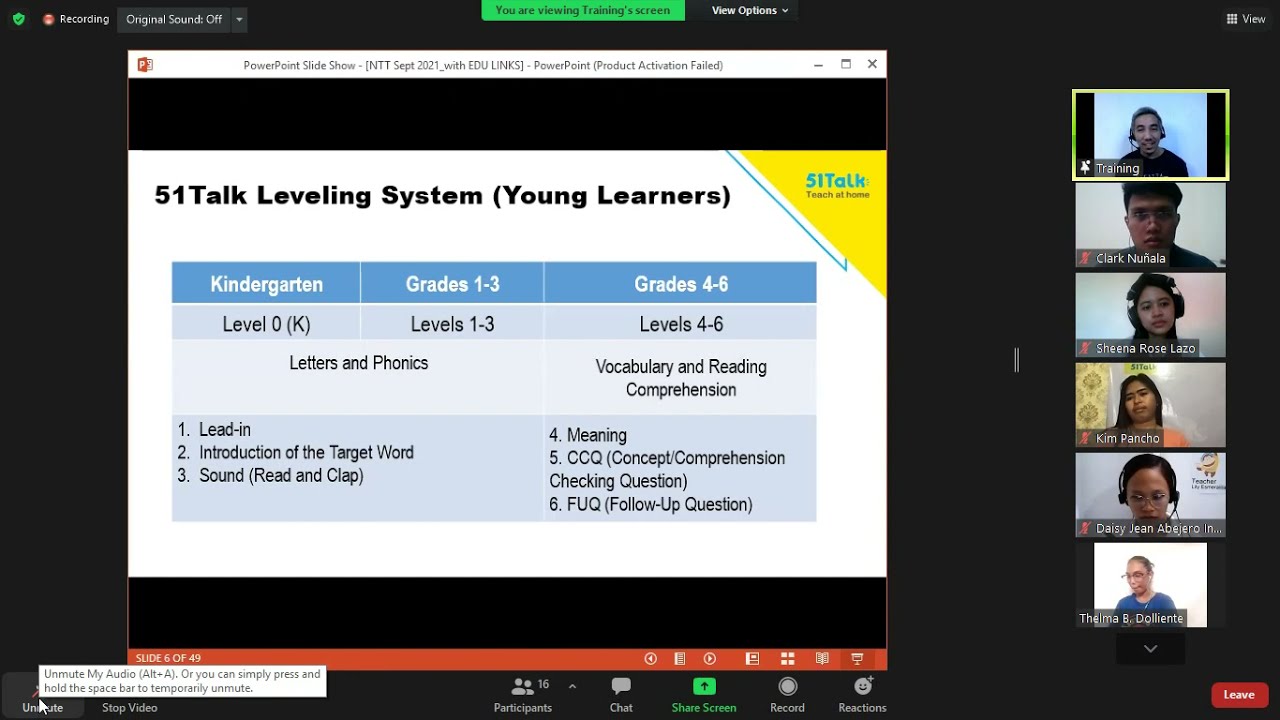This screenshot has height=720, width=1280.
Task: Unmute my audio in Zoom
Action: pyautogui.click(x=42, y=695)
